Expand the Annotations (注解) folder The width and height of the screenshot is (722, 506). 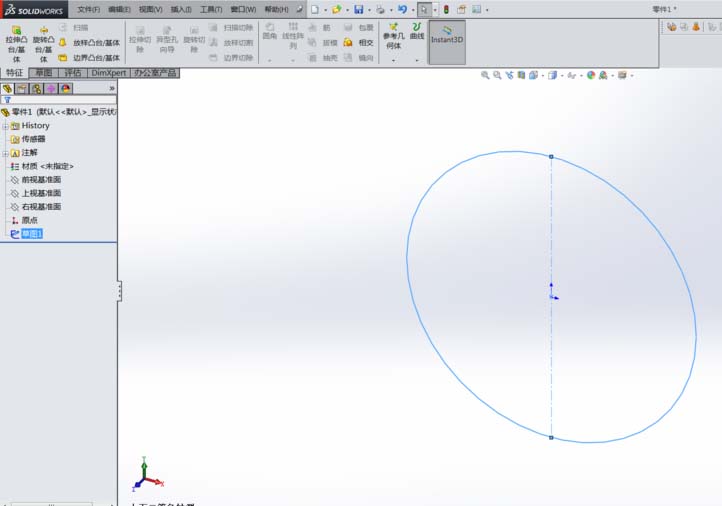tap(5, 153)
